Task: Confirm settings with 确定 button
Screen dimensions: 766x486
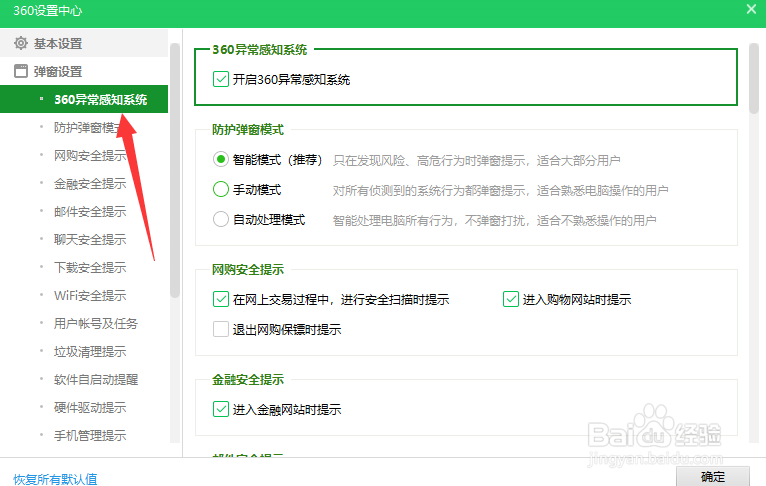Action: [x=713, y=476]
